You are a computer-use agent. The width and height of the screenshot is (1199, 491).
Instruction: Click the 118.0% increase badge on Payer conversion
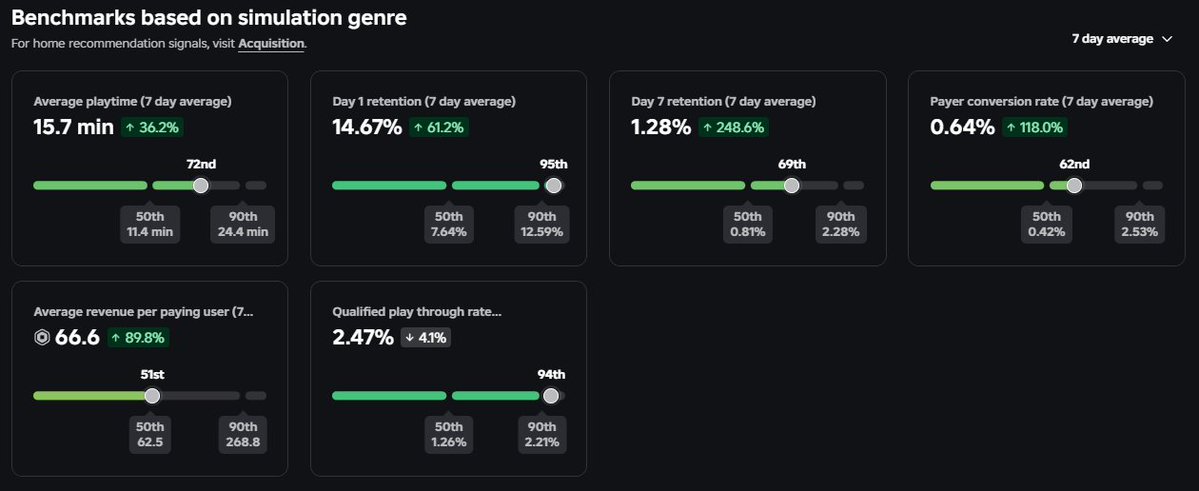click(1035, 127)
